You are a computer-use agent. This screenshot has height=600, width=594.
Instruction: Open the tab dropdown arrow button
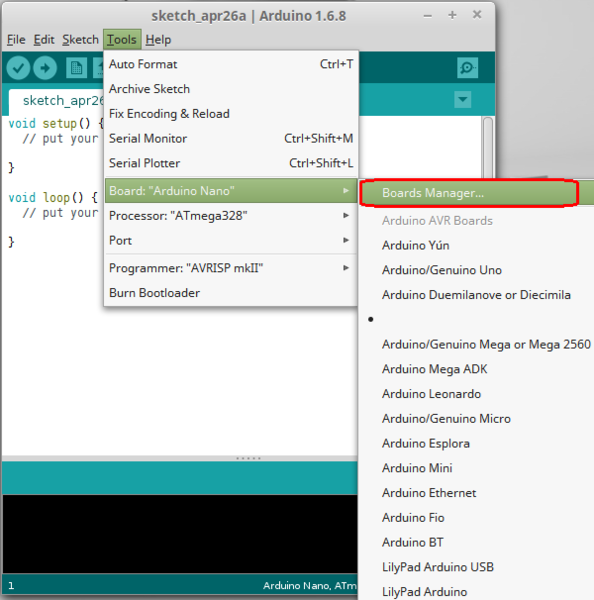(x=462, y=99)
